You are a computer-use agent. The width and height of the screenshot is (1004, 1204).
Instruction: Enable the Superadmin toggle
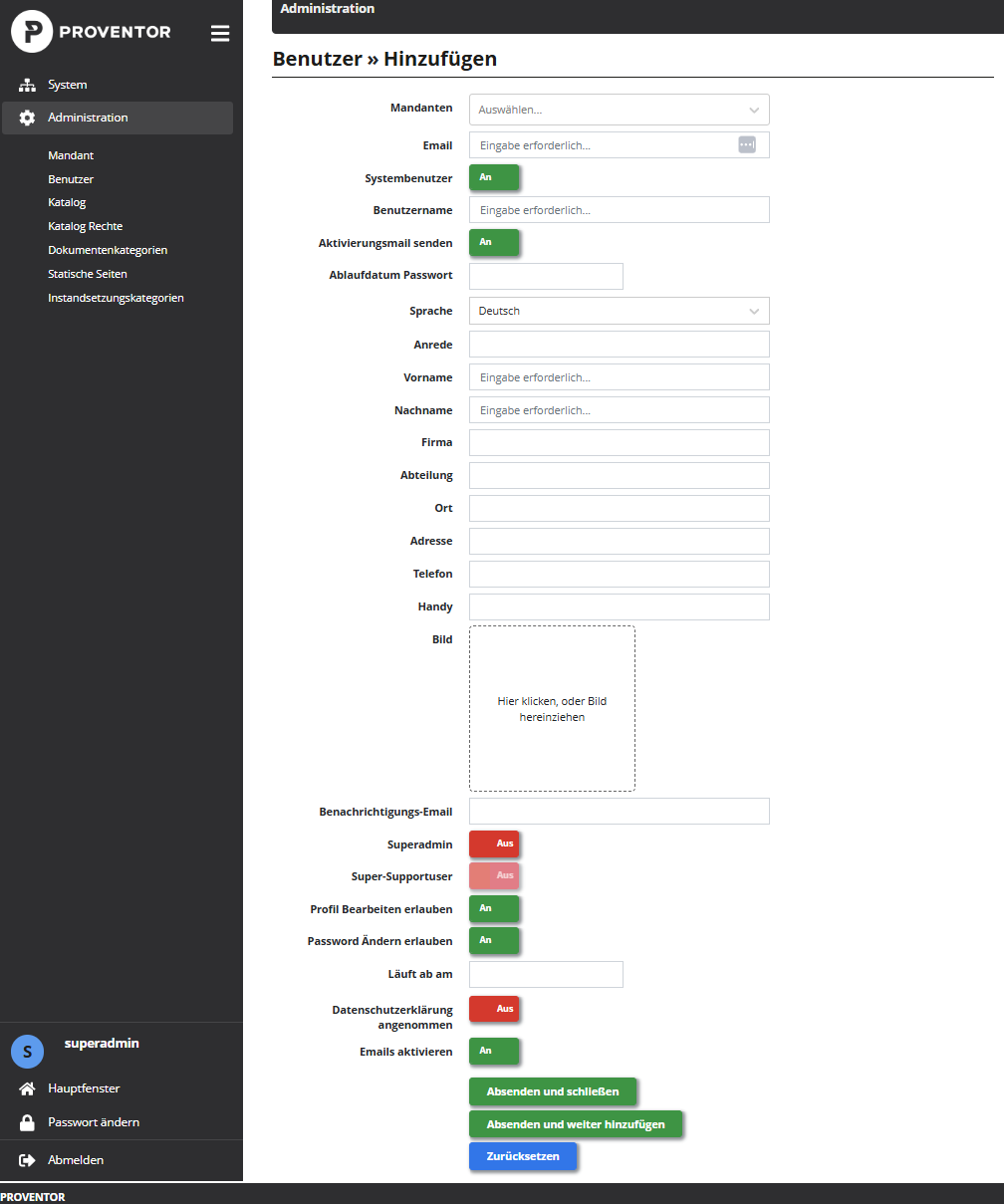coord(494,843)
